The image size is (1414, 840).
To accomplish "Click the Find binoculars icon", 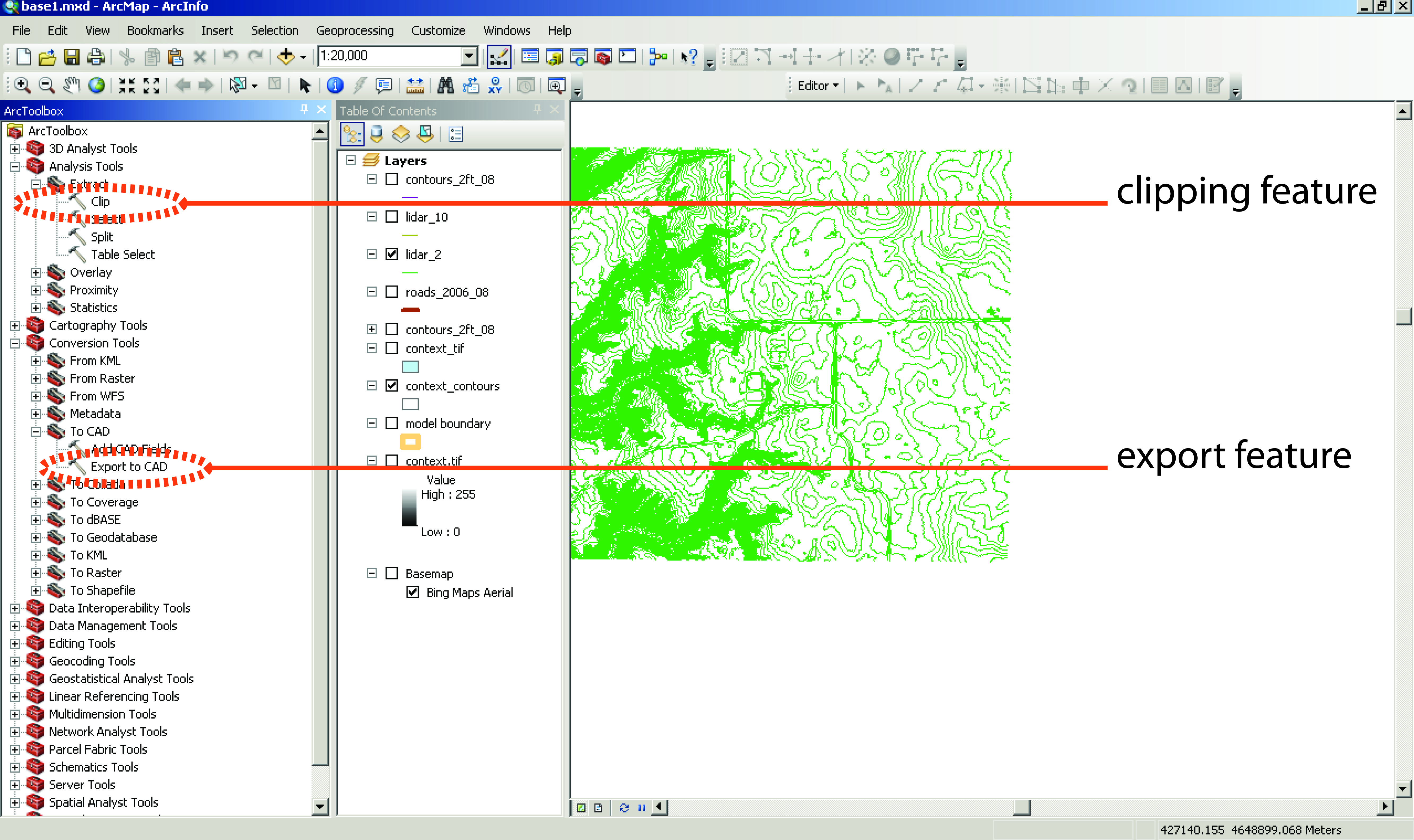I will click(445, 85).
